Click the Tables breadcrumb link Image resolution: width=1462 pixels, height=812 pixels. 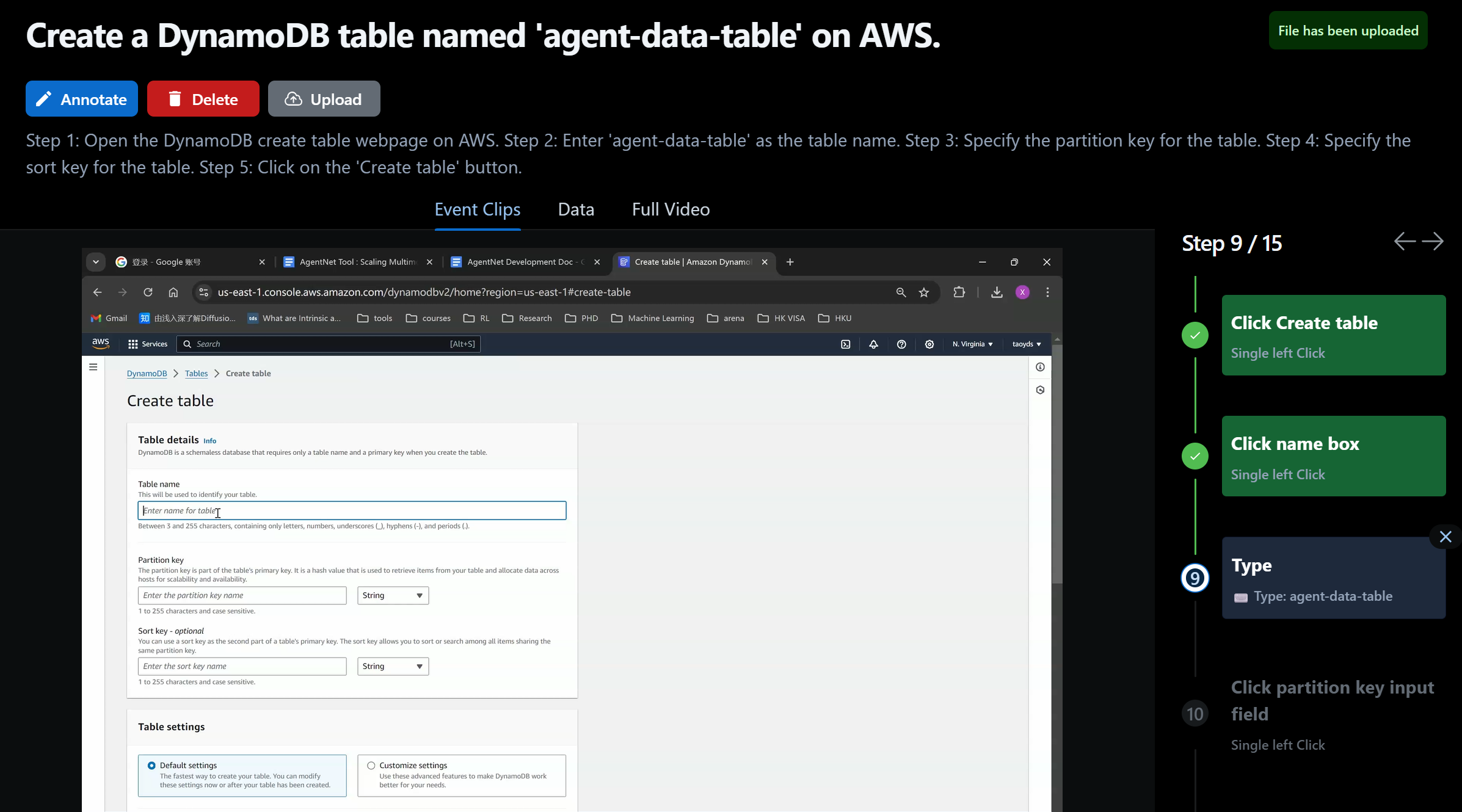(196, 374)
